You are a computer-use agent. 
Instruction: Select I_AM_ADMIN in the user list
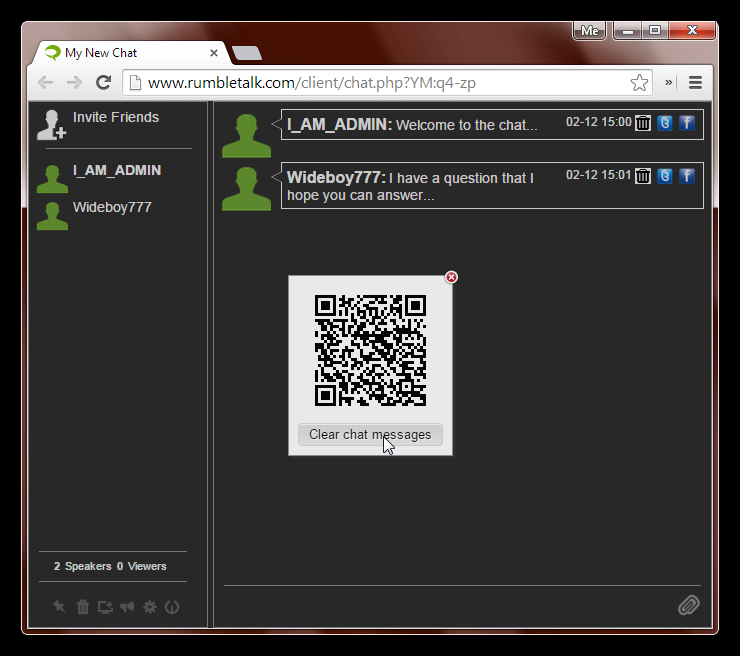tap(116, 171)
